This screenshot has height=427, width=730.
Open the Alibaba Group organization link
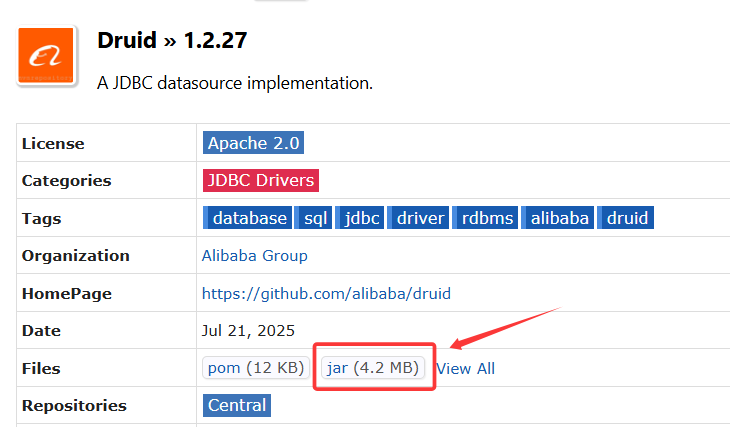(255, 256)
